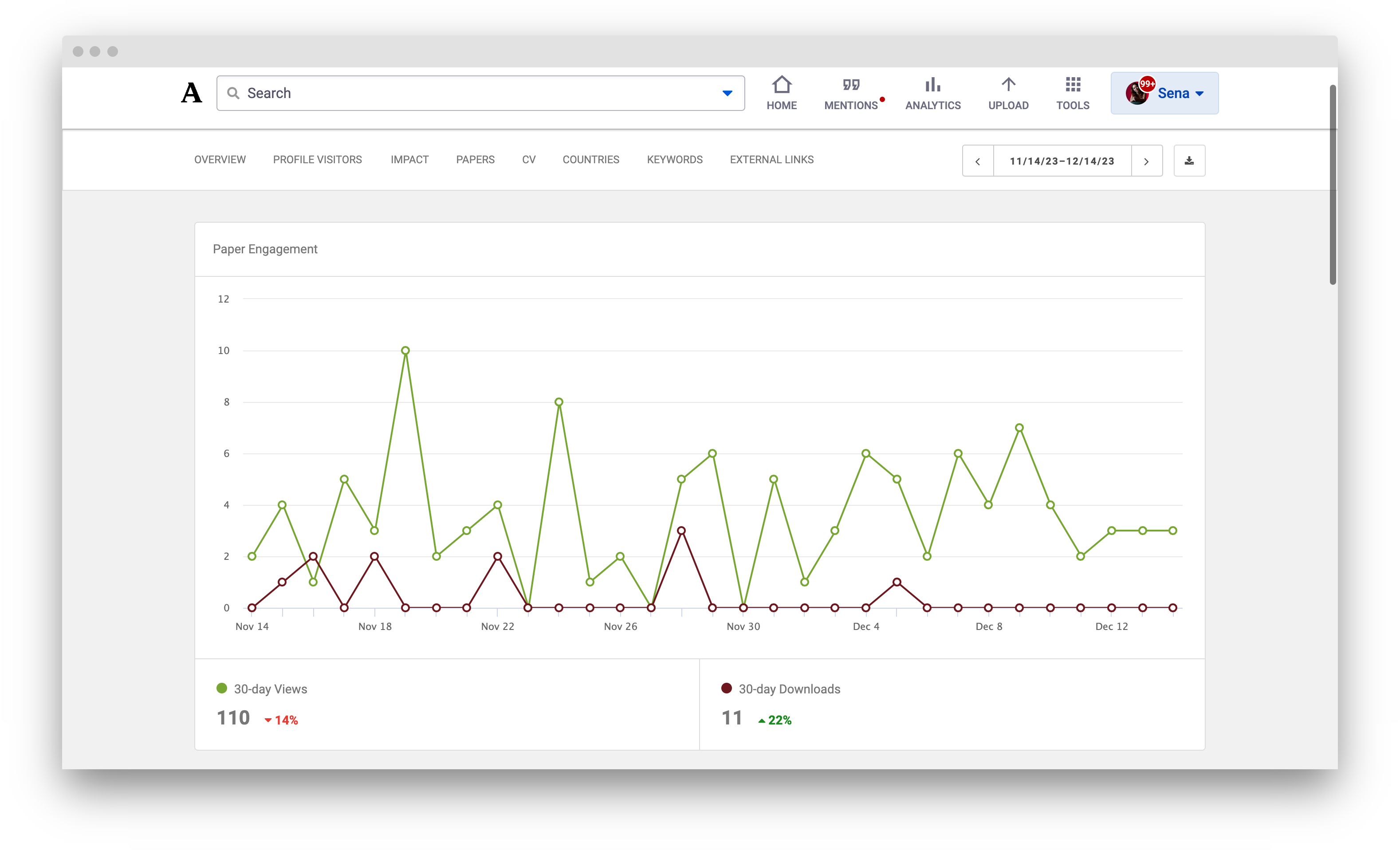Click the Academia 'A' logo
This screenshot has width=1400, height=858.
[x=192, y=93]
